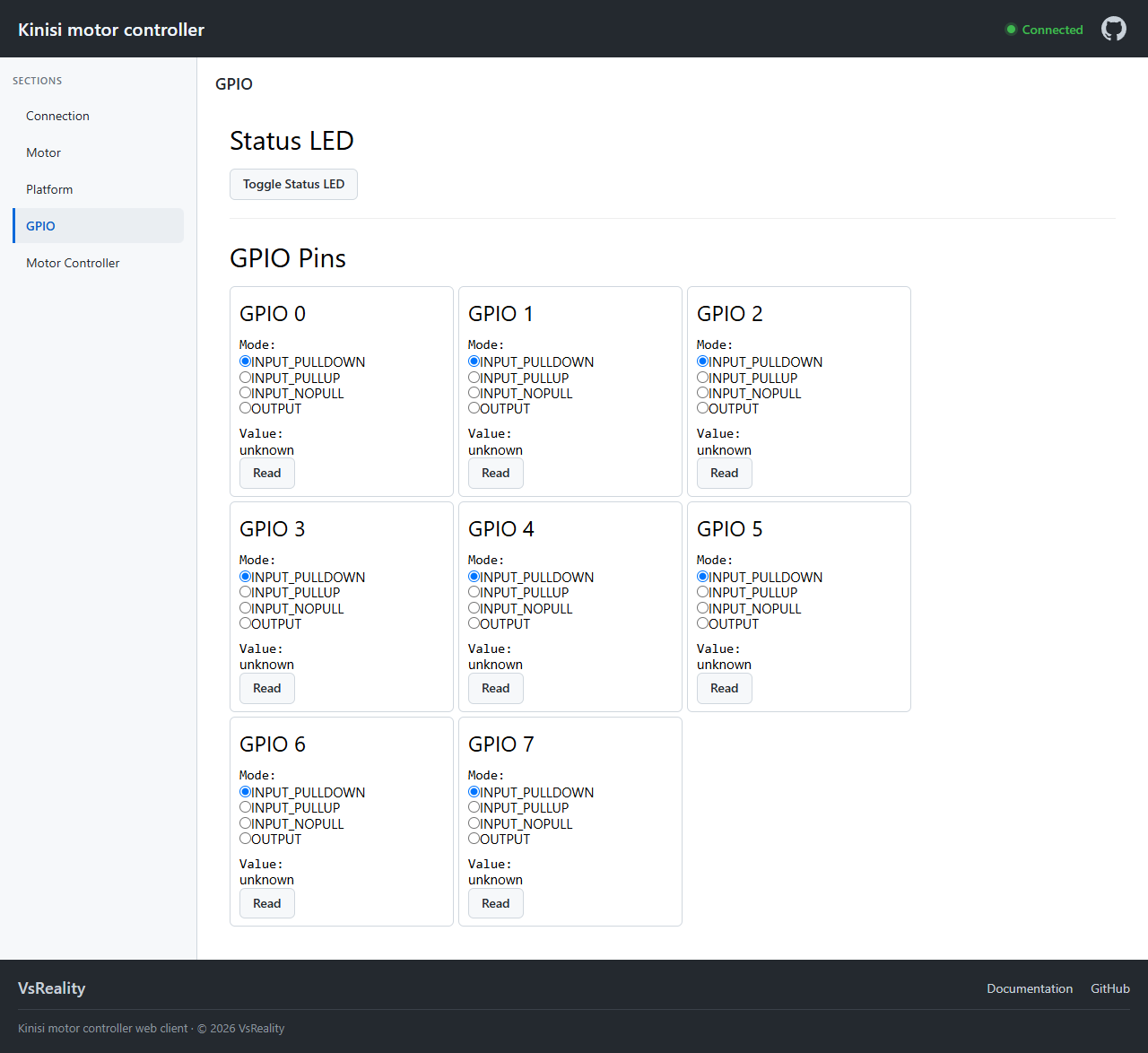Read the GPIO 3 value
Screen dimensions: 1148x1053
pyautogui.click(x=267, y=688)
